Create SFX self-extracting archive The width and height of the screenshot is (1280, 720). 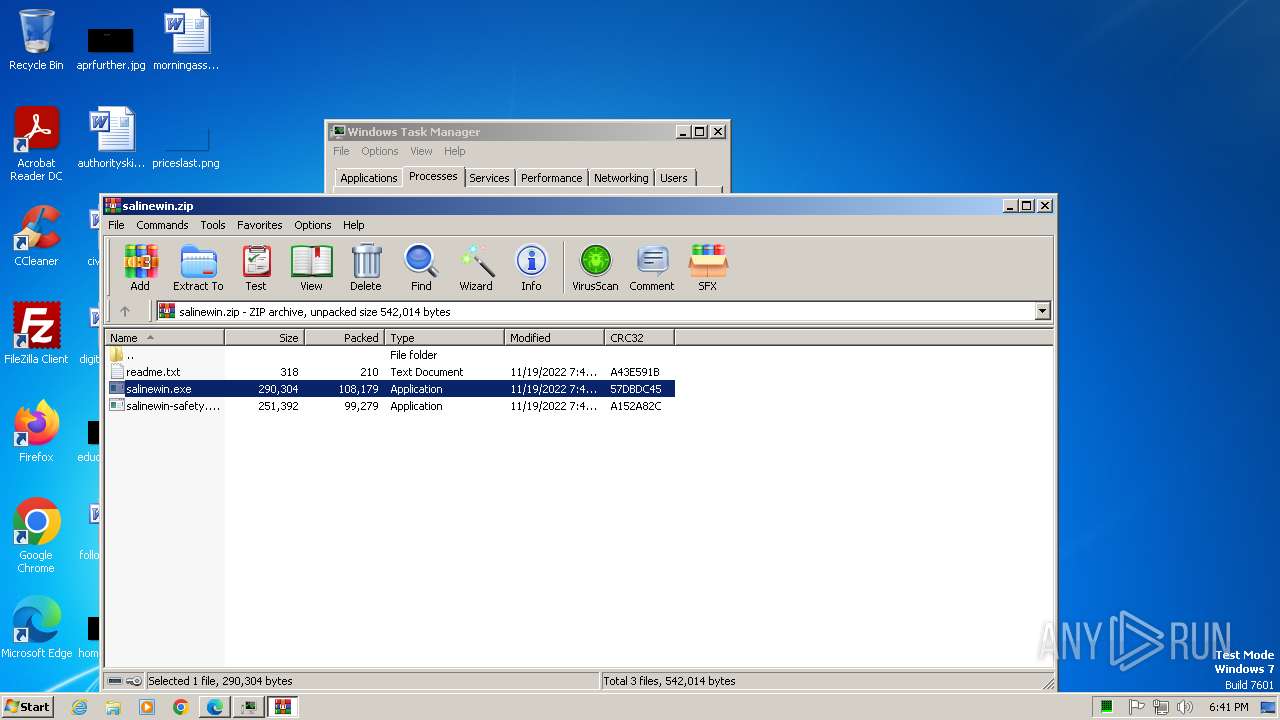pyautogui.click(x=707, y=268)
